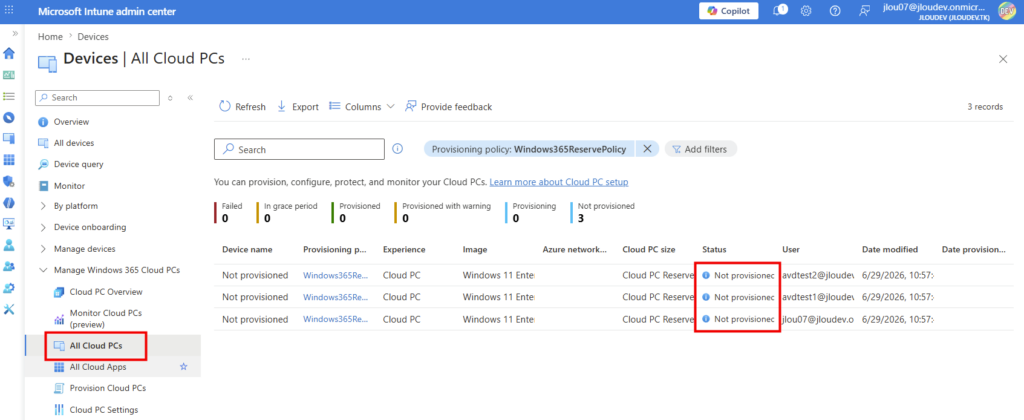Close the All Cloud PCs blade
Viewport: 1024px width, 420px height.
click(x=1003, y=59)
